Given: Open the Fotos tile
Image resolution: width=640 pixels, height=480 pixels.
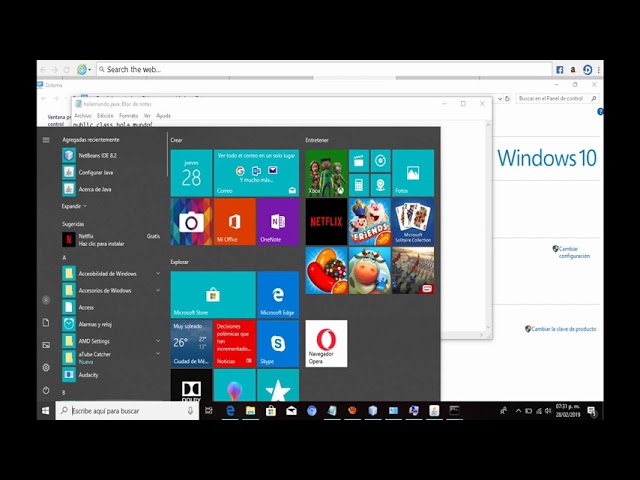Looking at the screenshot, I should tap(413, 173).
